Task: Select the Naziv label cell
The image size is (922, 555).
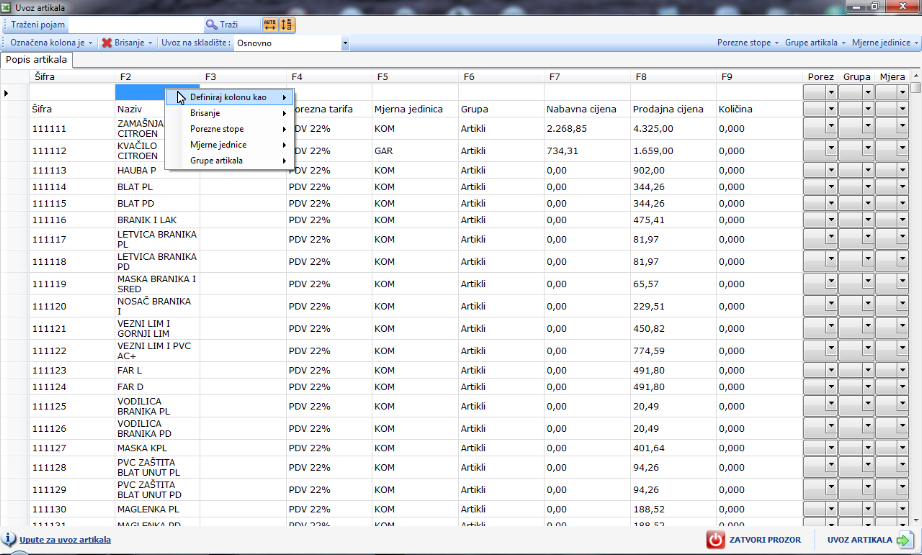Action: [140, 109]
